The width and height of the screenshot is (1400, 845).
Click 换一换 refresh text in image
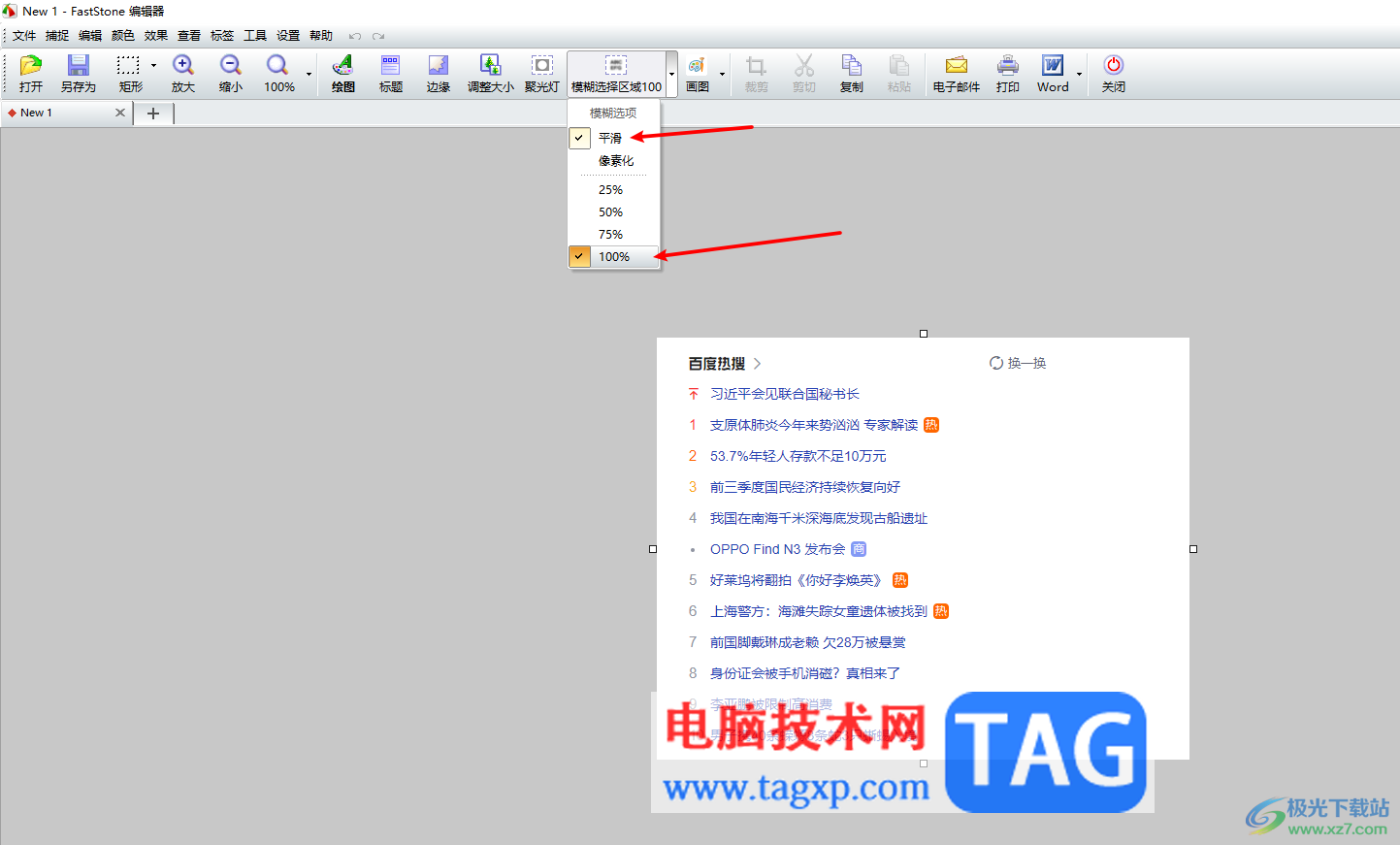(1026, 363)
